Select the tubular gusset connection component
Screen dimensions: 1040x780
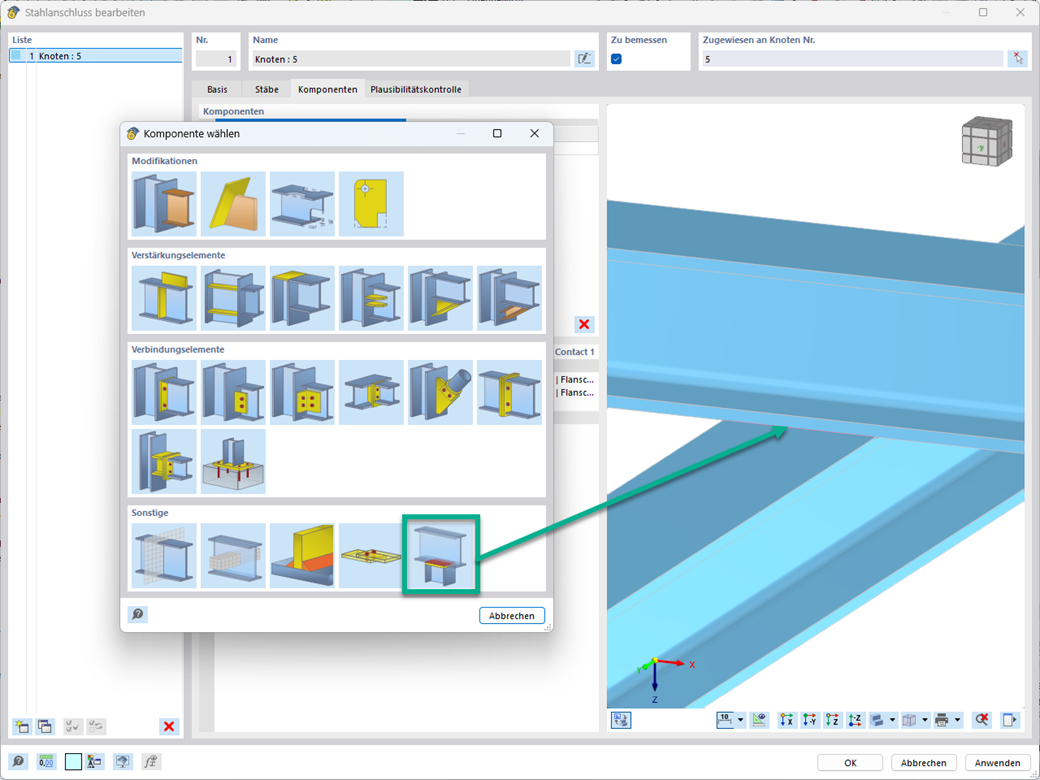(x=440, y=392)
